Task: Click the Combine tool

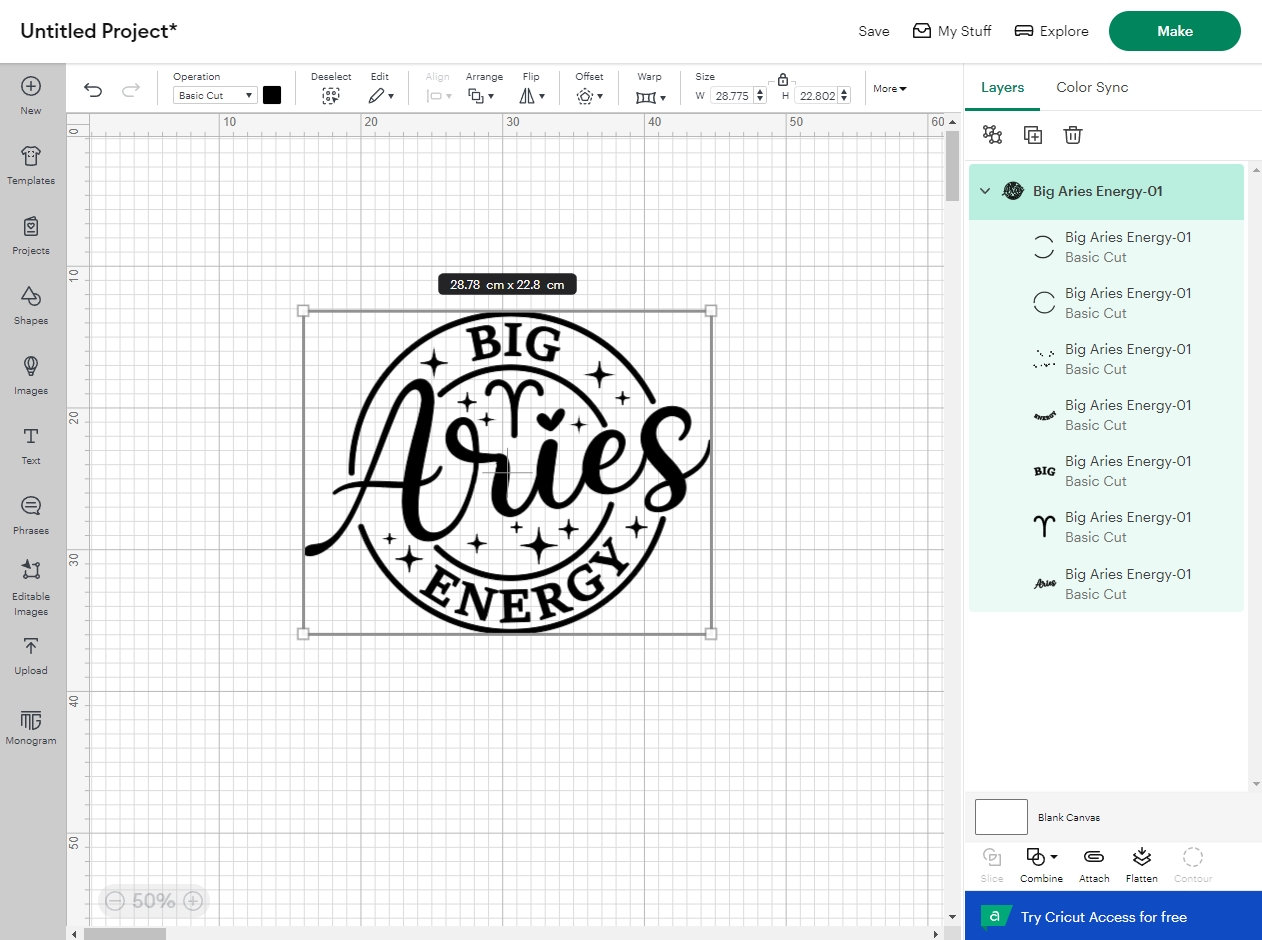Action: pos(1037,863)
